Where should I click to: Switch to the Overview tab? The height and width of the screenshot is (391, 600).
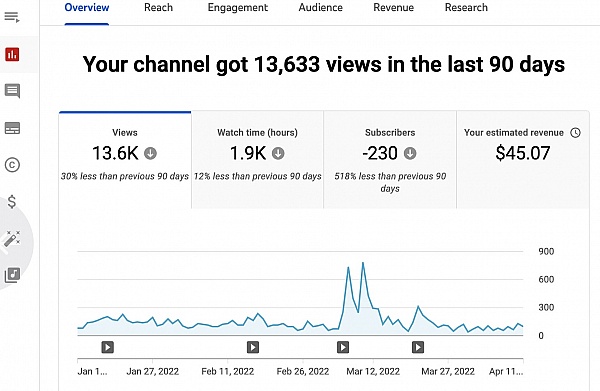(x=87, y=8)
